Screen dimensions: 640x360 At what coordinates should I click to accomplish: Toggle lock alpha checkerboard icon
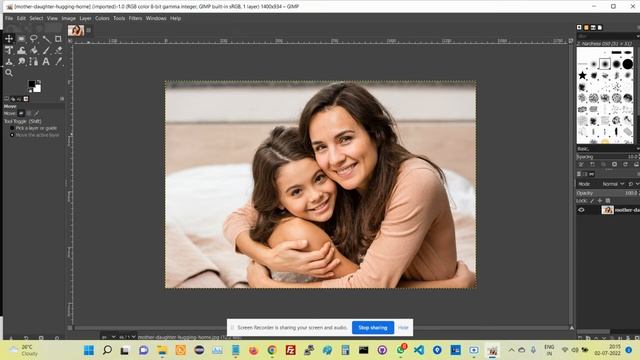point(608,201)
